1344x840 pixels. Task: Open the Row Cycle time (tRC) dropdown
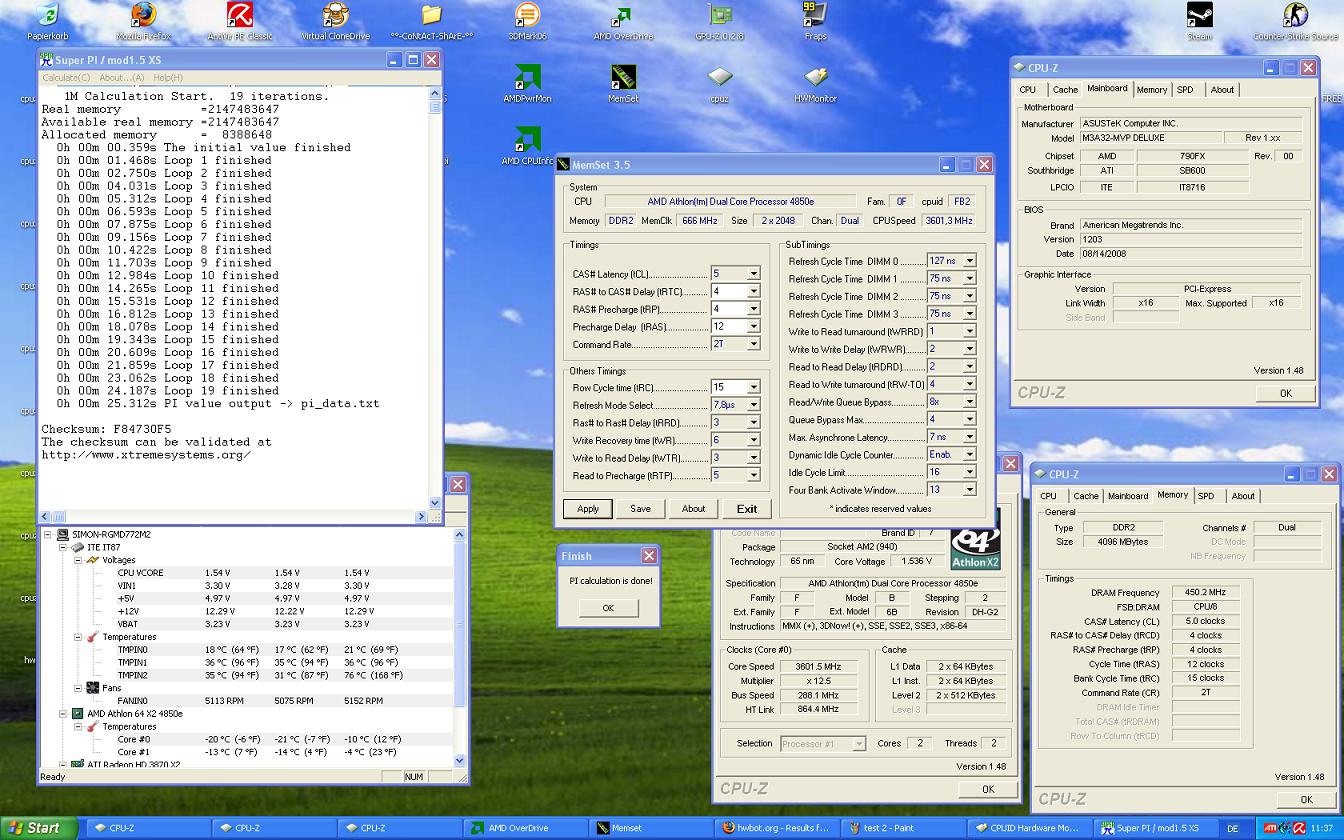[753, 387]
